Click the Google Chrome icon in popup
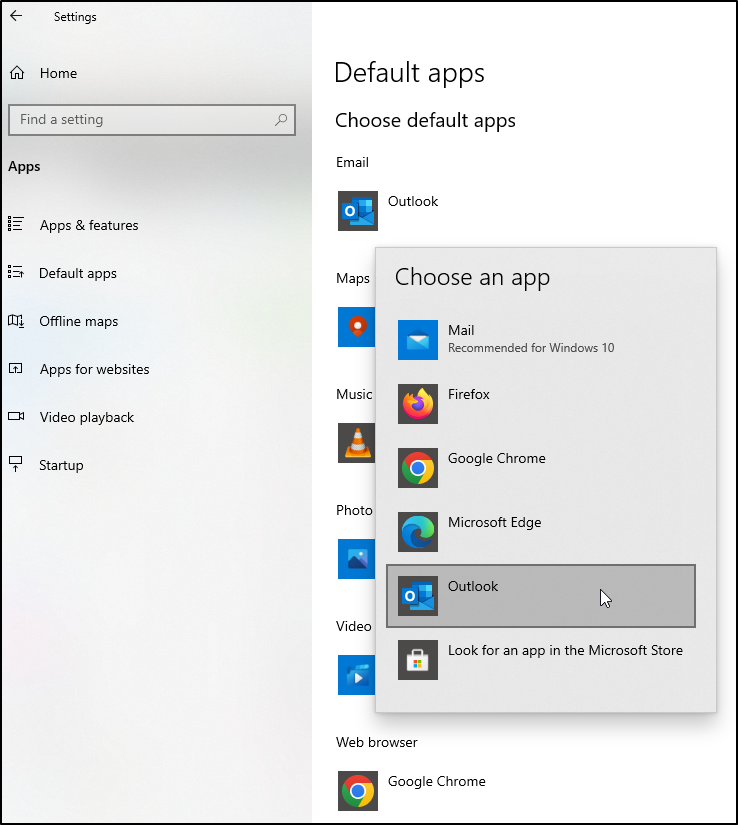Screen dimensions: 738x825 point(418,468)
